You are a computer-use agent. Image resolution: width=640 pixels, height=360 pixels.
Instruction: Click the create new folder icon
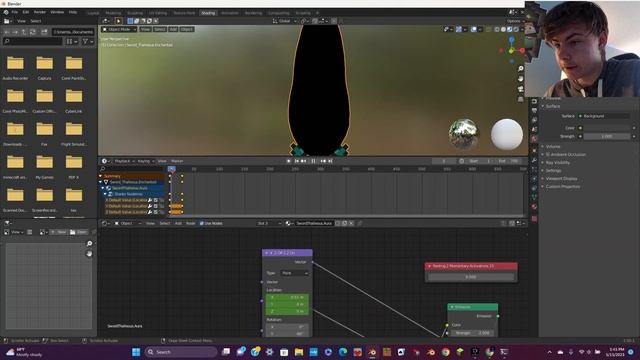pos(44,32)
